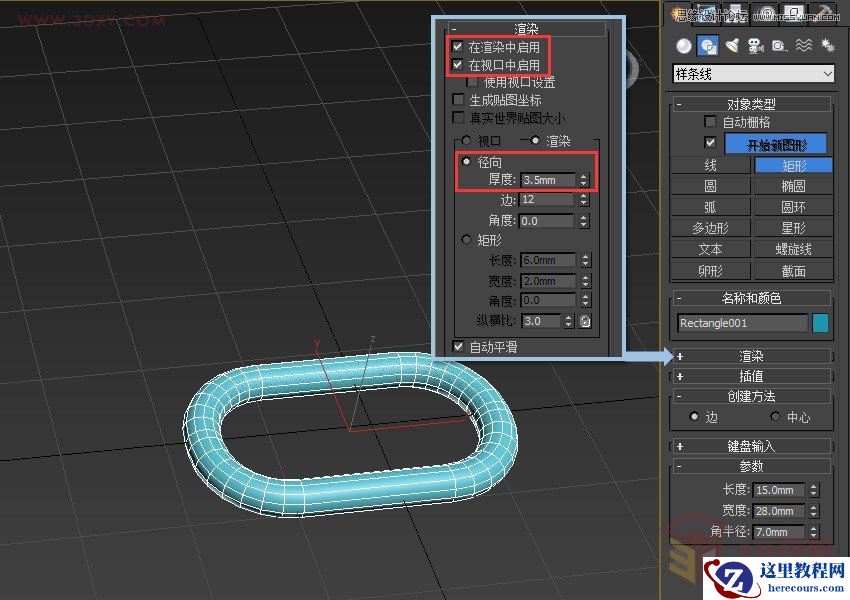Select the Shapes category icon

708,46
